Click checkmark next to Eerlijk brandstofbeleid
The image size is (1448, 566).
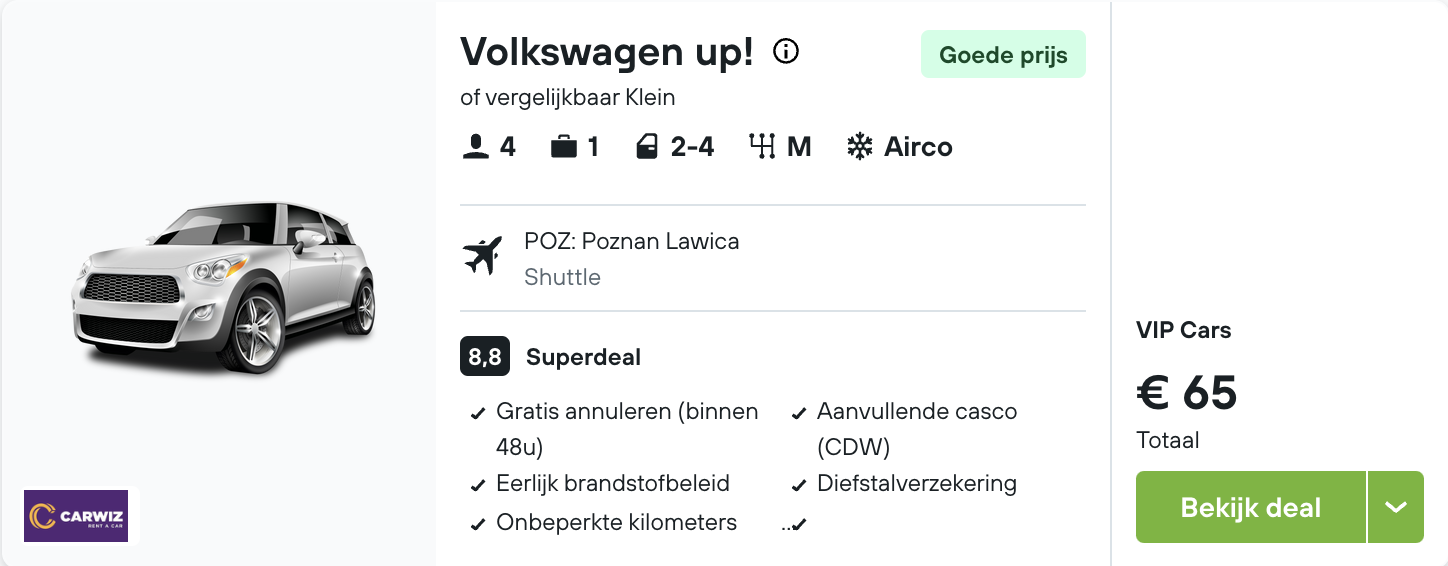pyautogui.click(x=478, y=486)
